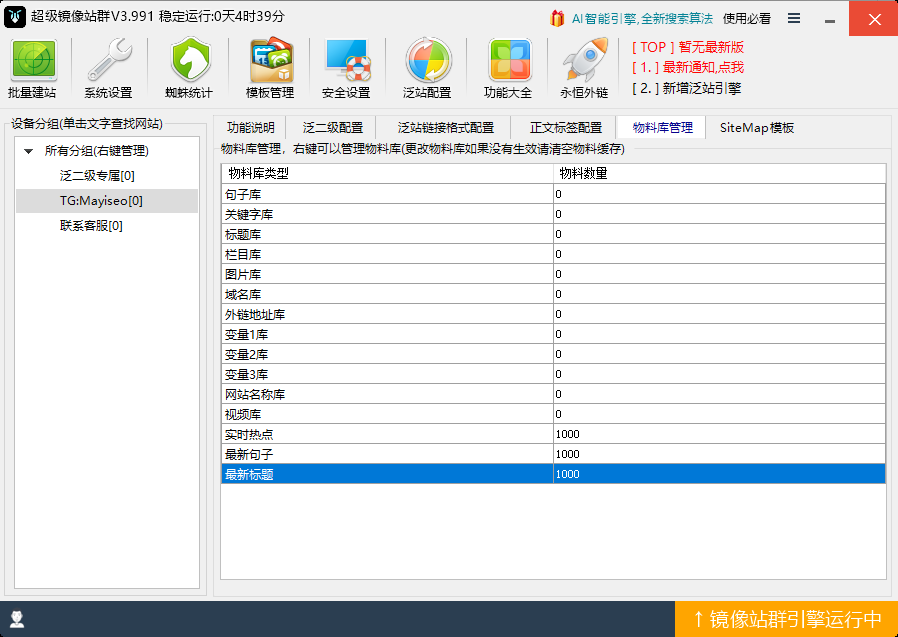Switch to the 泛二级配置 tab
Screen dimensions: 898x637
[333, 127]
